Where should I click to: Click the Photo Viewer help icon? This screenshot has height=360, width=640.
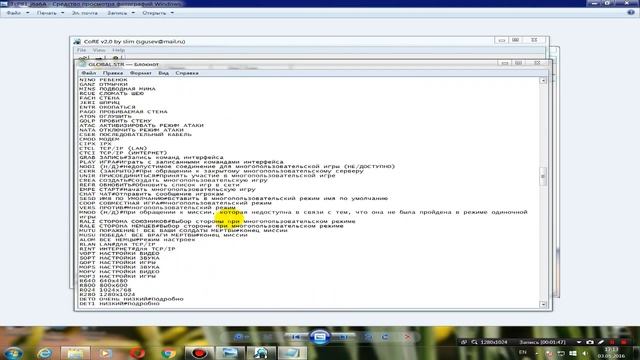pos(631,13)
